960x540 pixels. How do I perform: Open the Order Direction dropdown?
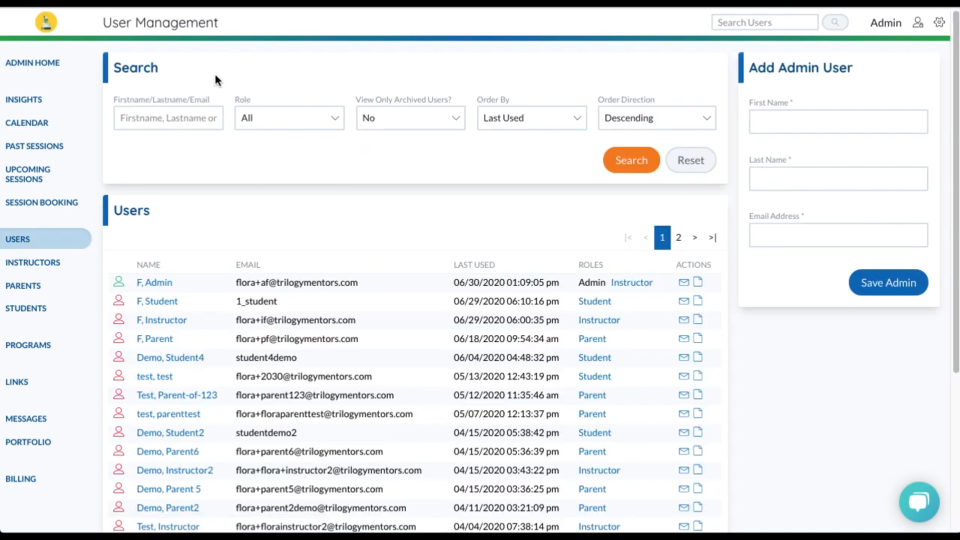tap(657, 118)
